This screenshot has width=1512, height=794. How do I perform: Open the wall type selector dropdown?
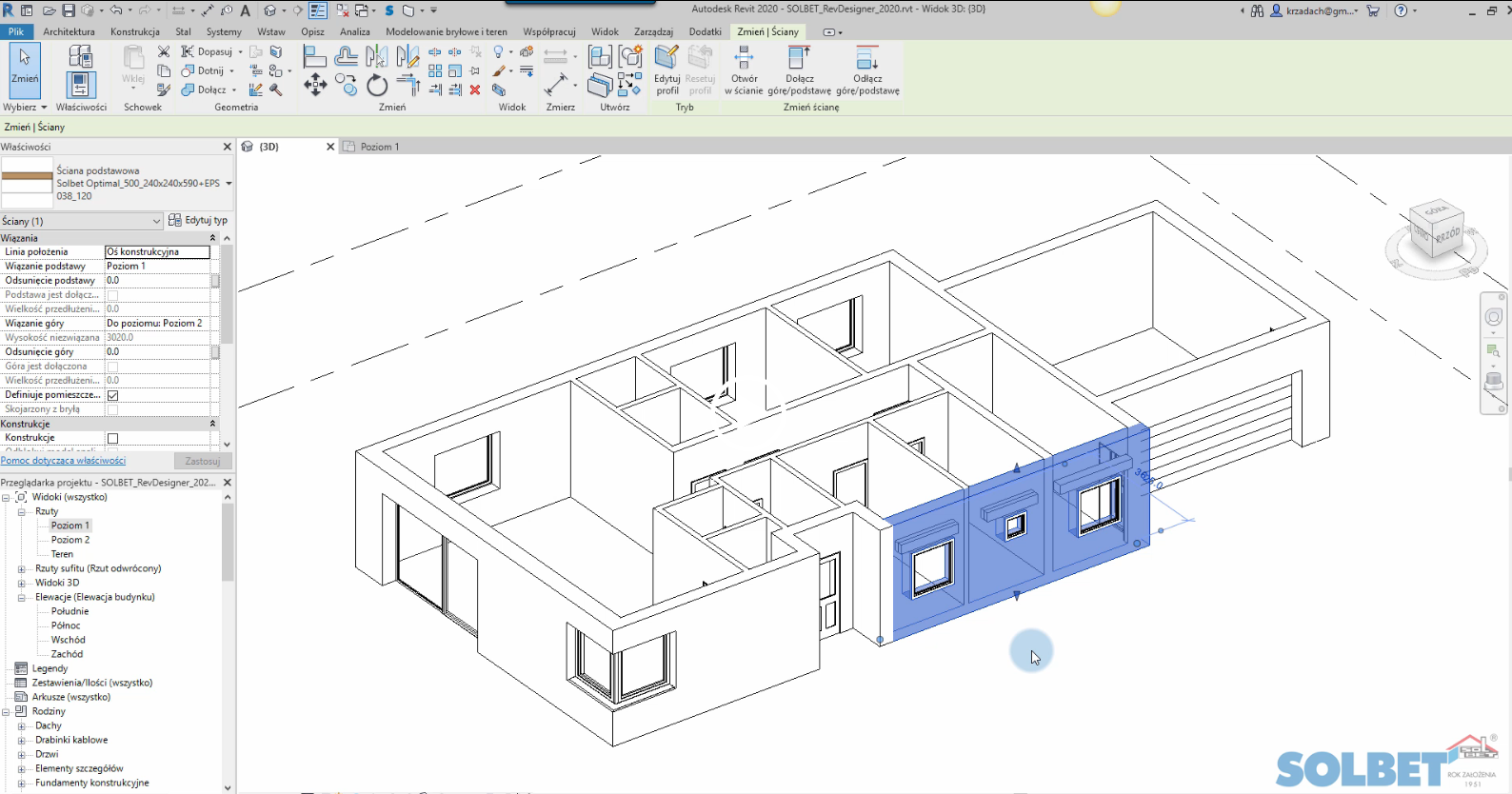click(229, 183)
